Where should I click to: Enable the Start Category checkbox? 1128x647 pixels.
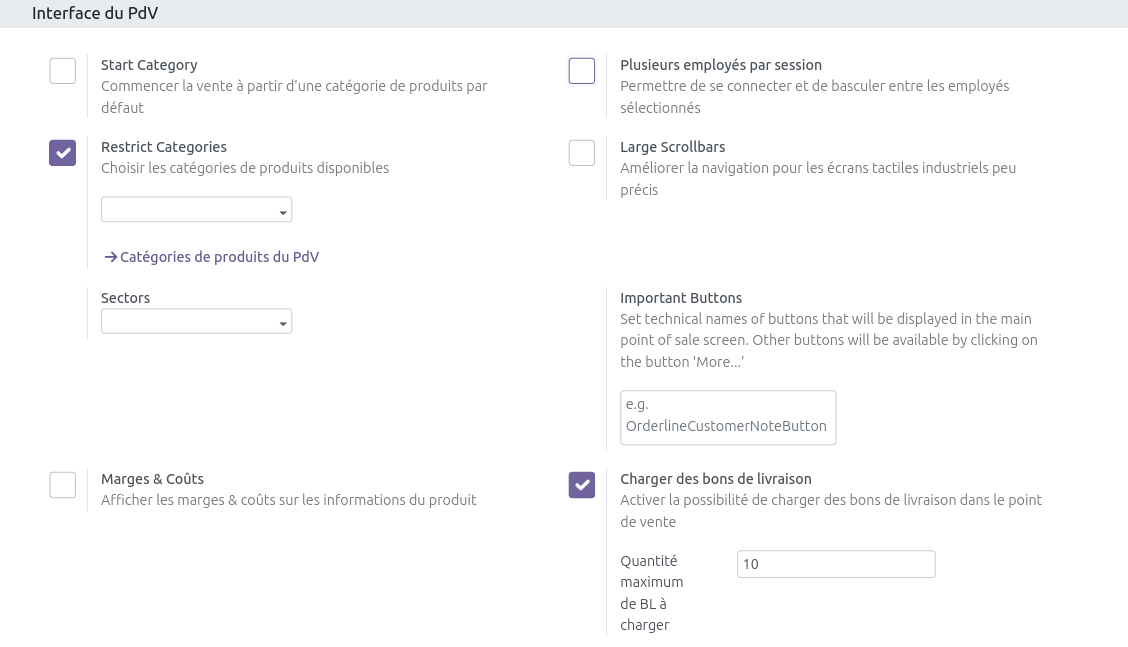click(x=63, y=71)
